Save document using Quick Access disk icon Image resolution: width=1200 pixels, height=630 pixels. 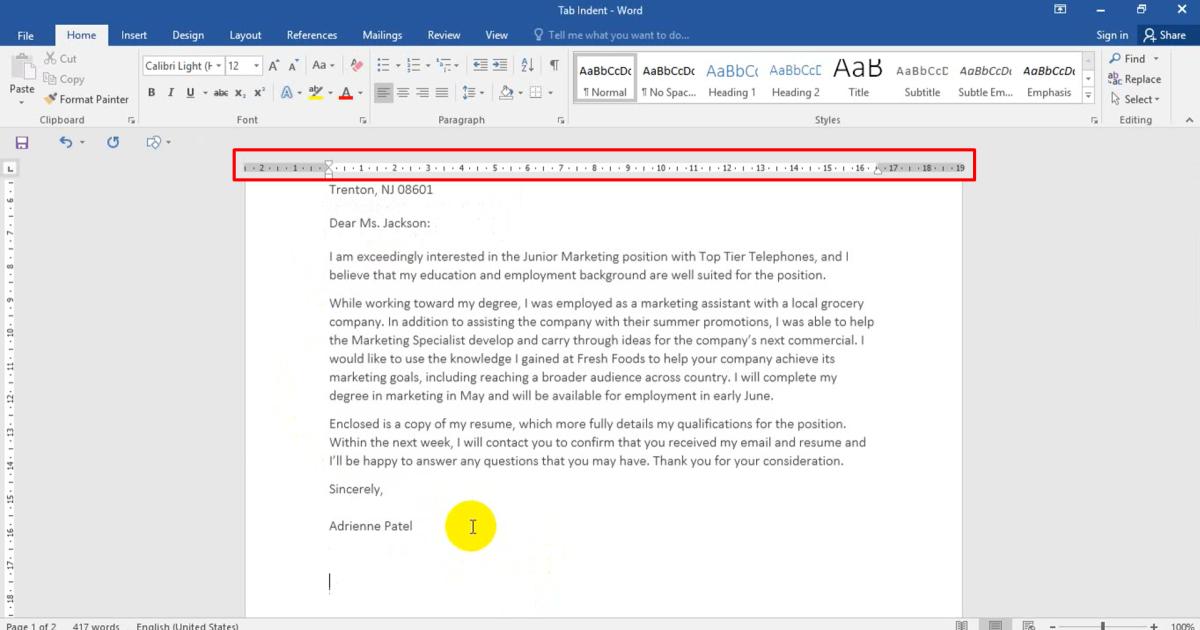click(22, 143)
